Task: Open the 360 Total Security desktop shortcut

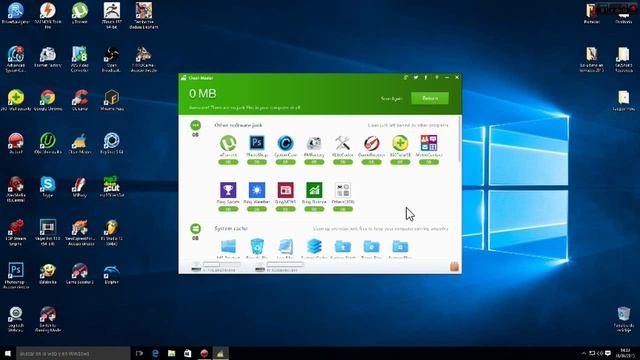Action: click(16, 98)
